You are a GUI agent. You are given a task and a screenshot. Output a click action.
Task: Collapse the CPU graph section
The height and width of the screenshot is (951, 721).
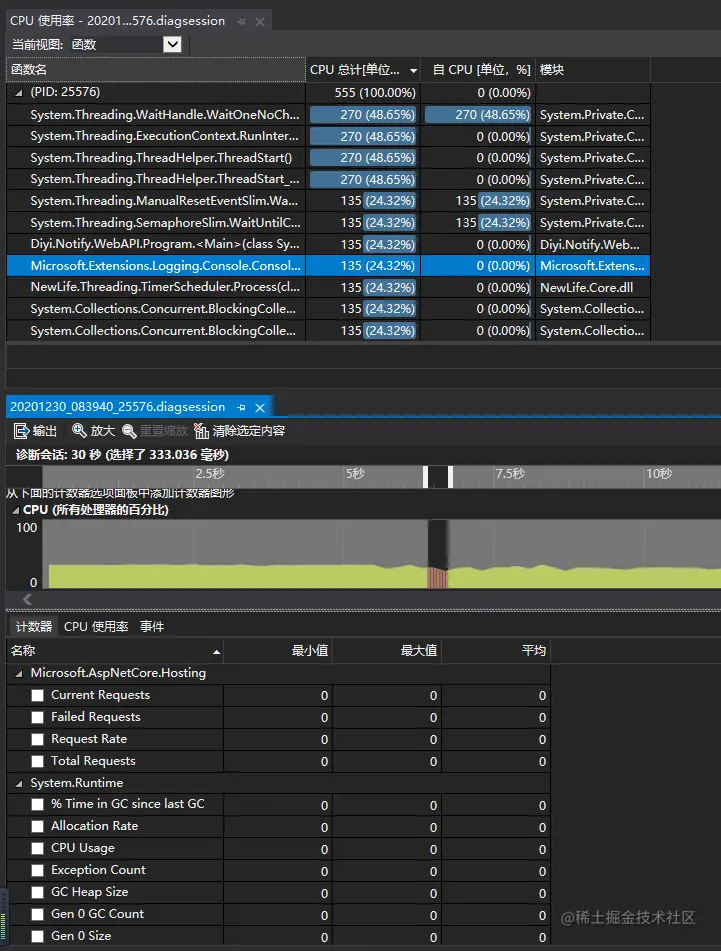(x=16, y=510)
